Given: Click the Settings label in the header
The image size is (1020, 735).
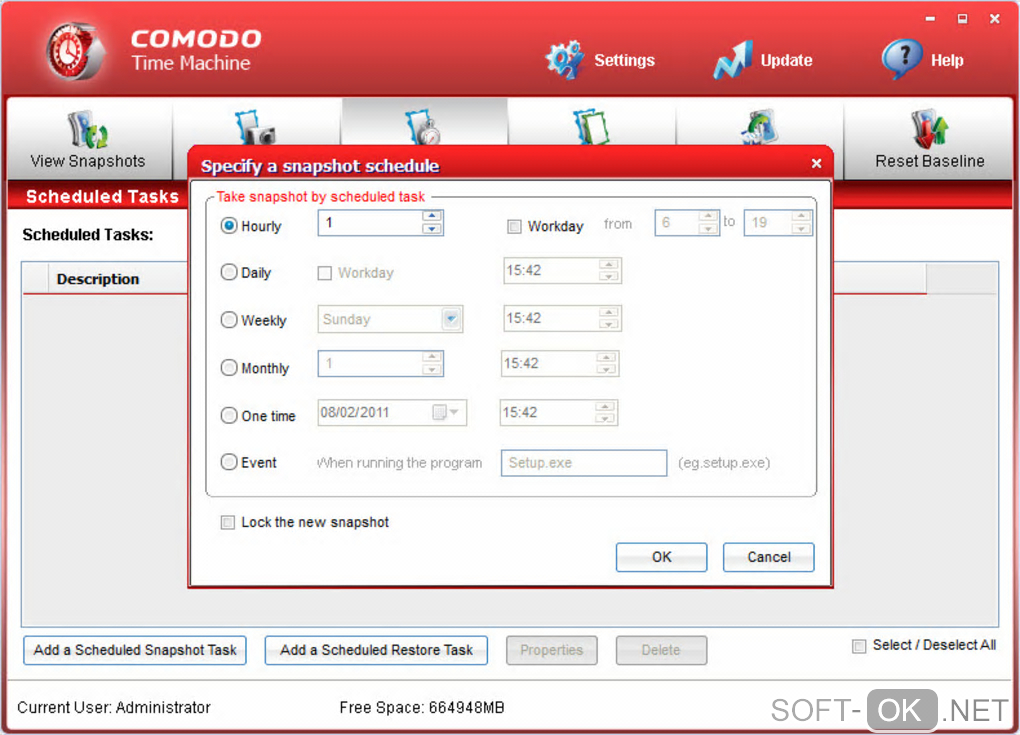Looking at the screenshot, I should 624,60.
